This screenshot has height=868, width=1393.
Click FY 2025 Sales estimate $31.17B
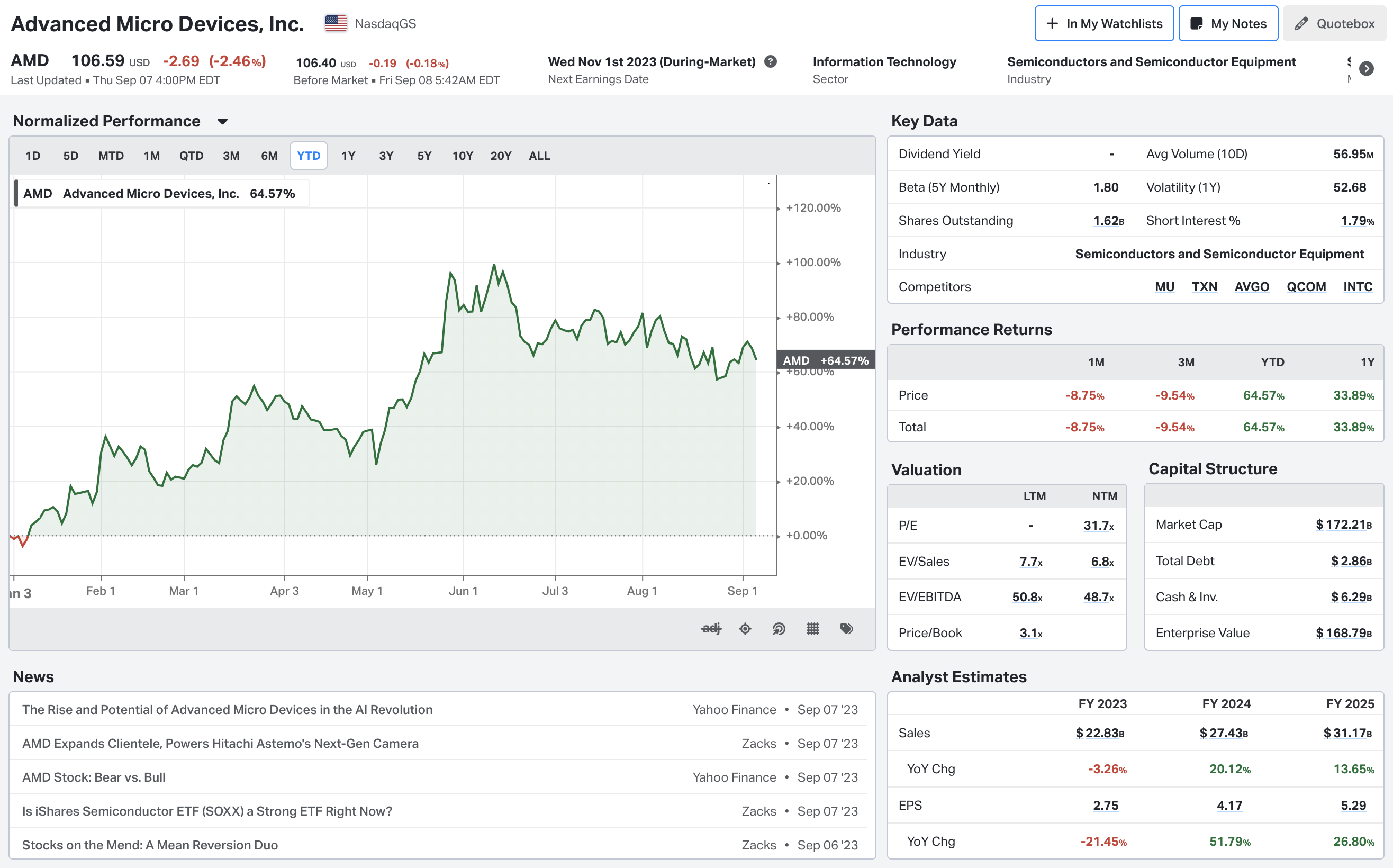[1347, 733]
